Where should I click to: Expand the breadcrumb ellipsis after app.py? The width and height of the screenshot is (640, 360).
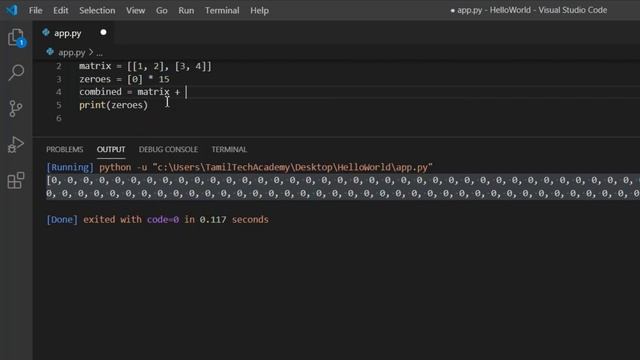[100, 53]
